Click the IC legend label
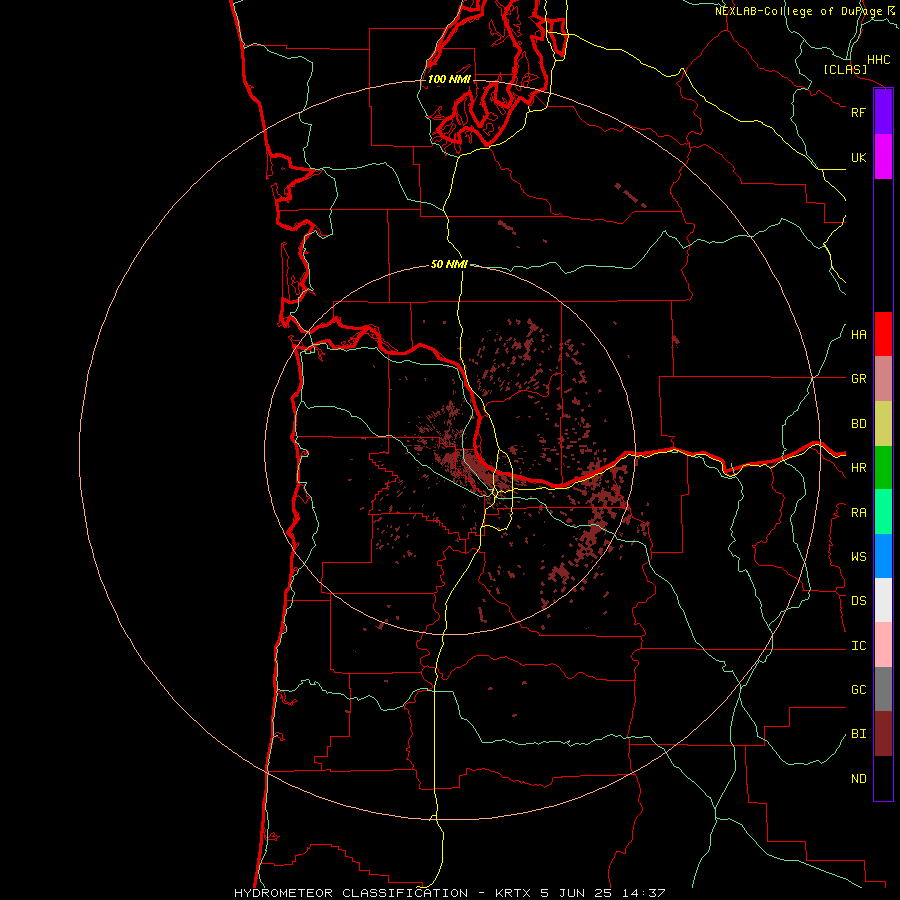The image size is (900, 900). (x=858, y=646)
